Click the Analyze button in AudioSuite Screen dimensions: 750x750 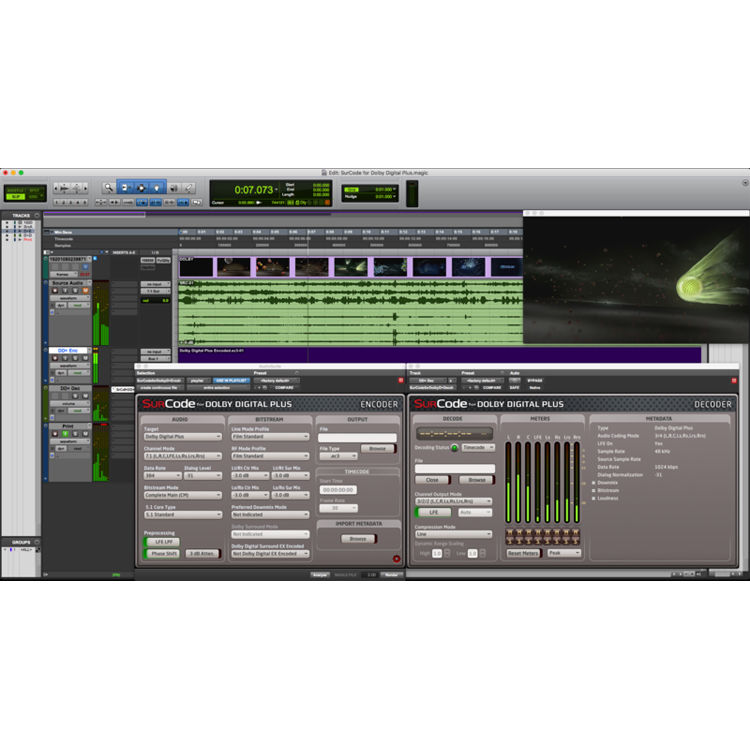(x=320, y=575)
